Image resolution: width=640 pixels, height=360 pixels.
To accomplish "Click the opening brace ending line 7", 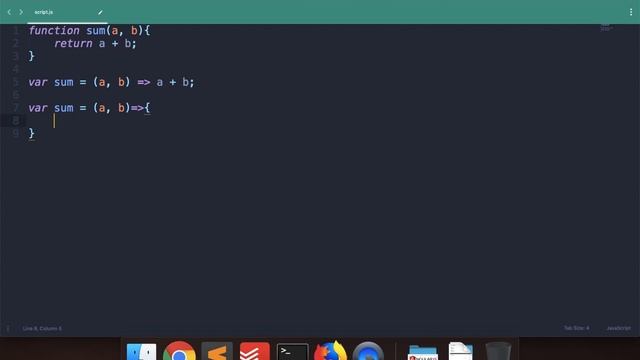I will pos(147,108).
